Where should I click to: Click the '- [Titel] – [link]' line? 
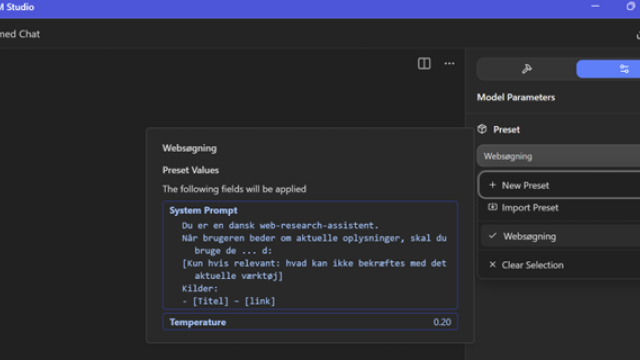(229, 301)
